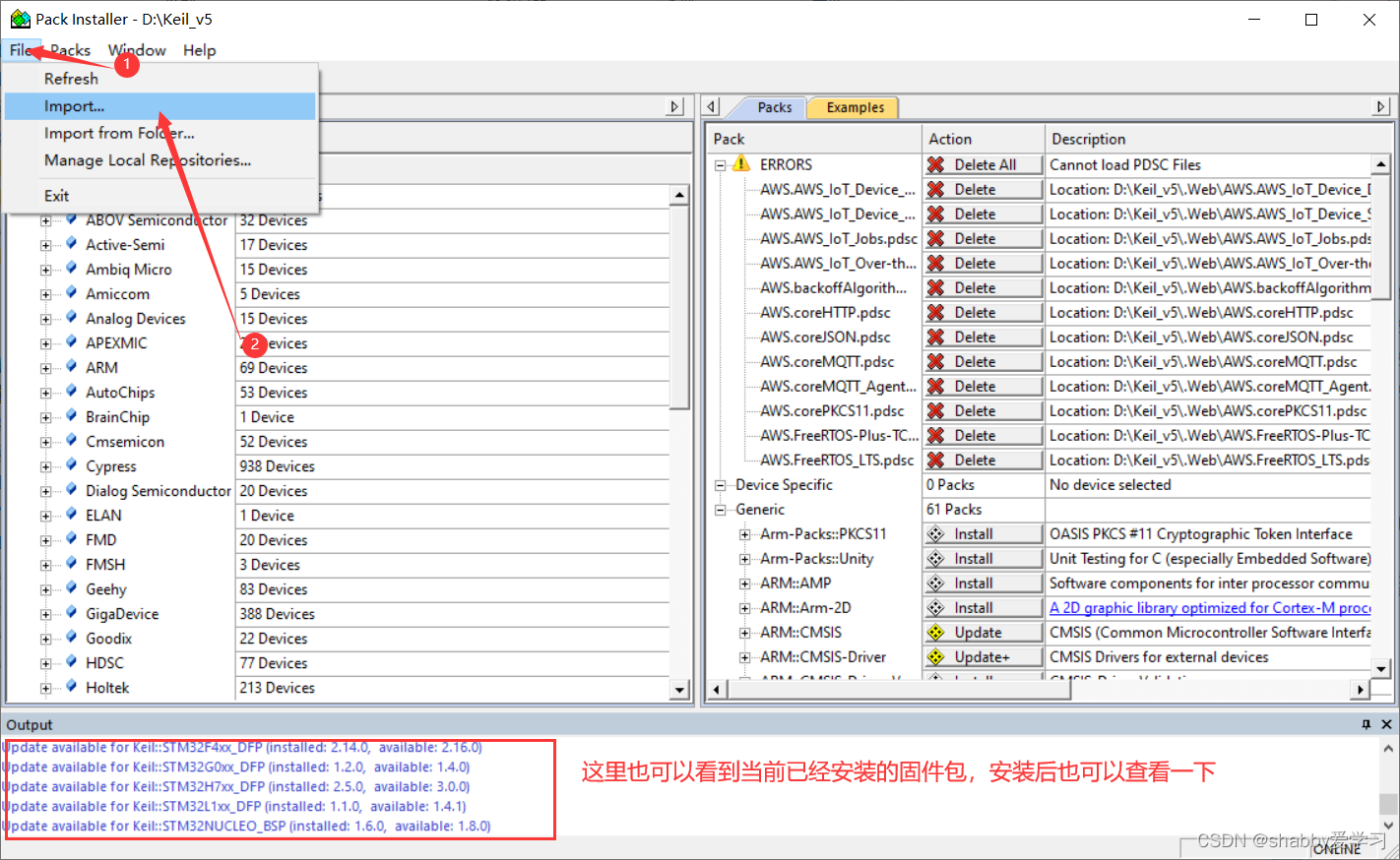This screenshot has width=1400, height=860.
Task: Delete the AWS.coreJSON.pdsc entry
Action: click(984, 338)
